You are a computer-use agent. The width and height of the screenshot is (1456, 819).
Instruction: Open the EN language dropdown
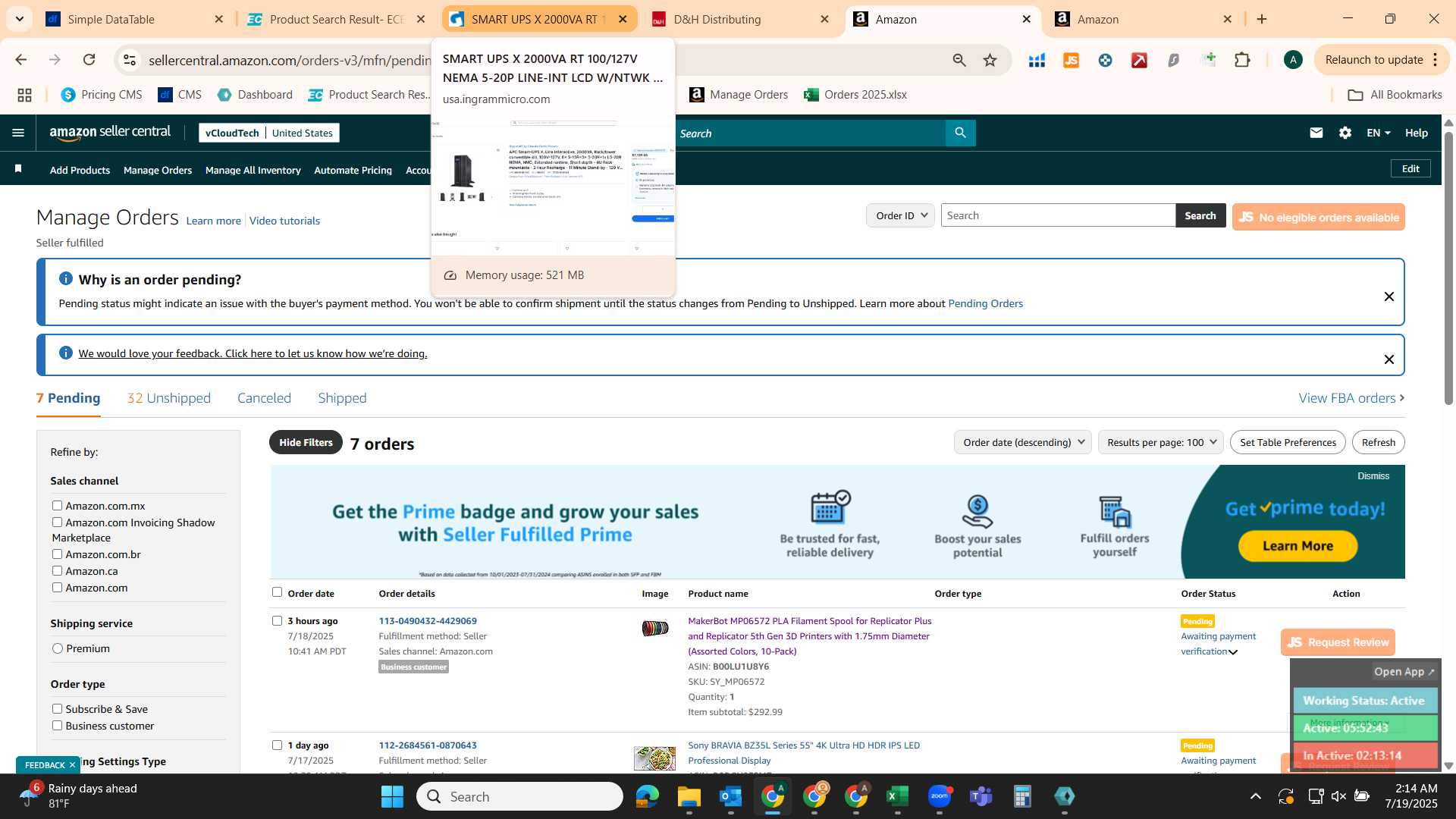click(1379, 133)
